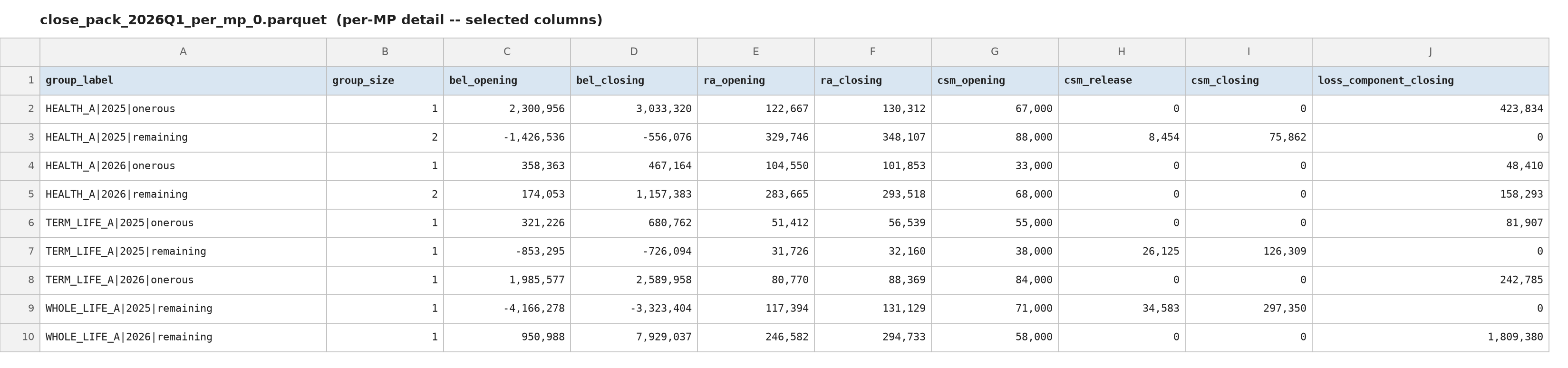The image size is (1568, 368).
Task: Click the csm_closing header cell
Action: (x=1249, y=81)
